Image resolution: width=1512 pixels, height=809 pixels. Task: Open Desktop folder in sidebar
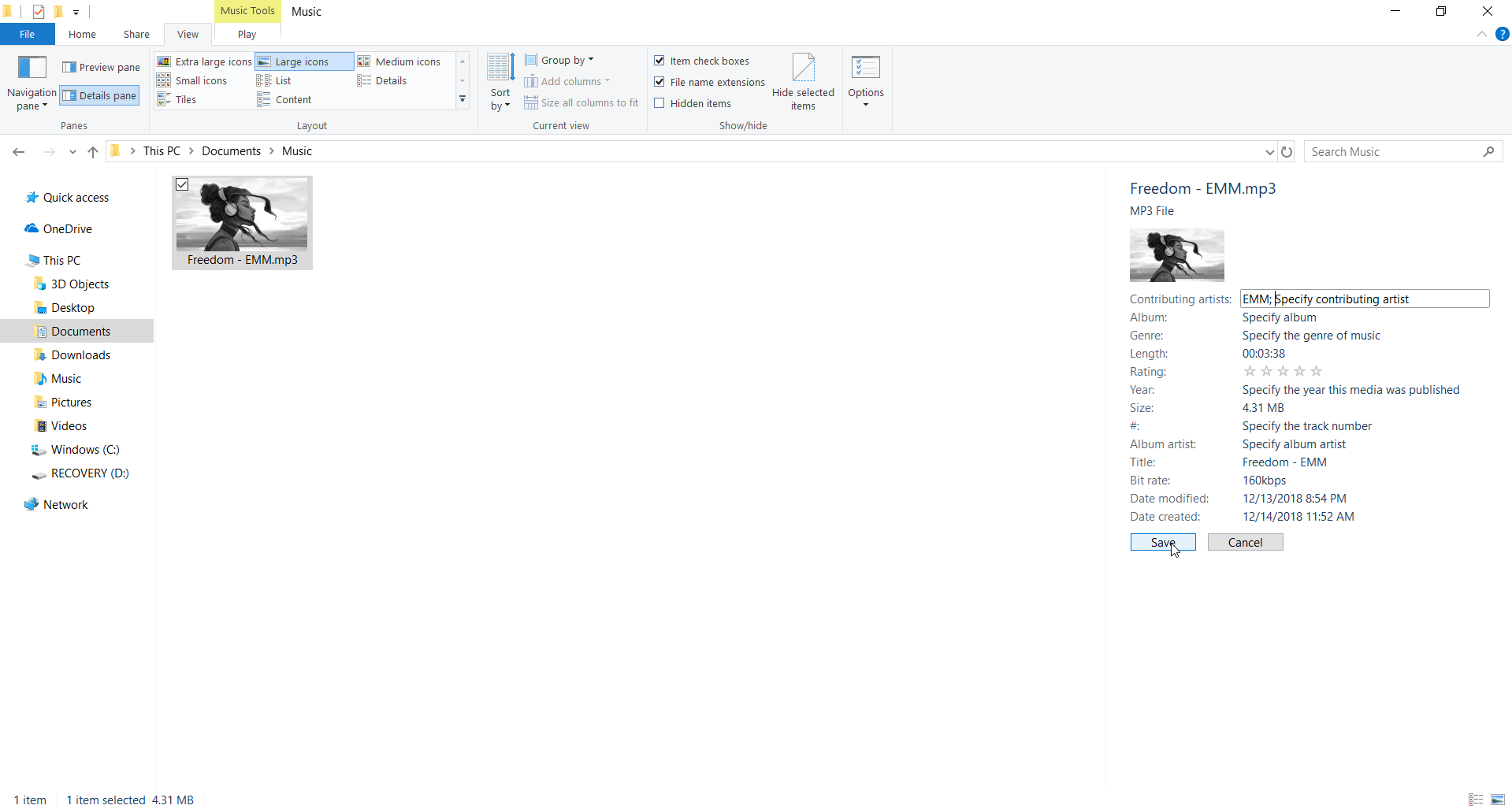tap(72, 308)
